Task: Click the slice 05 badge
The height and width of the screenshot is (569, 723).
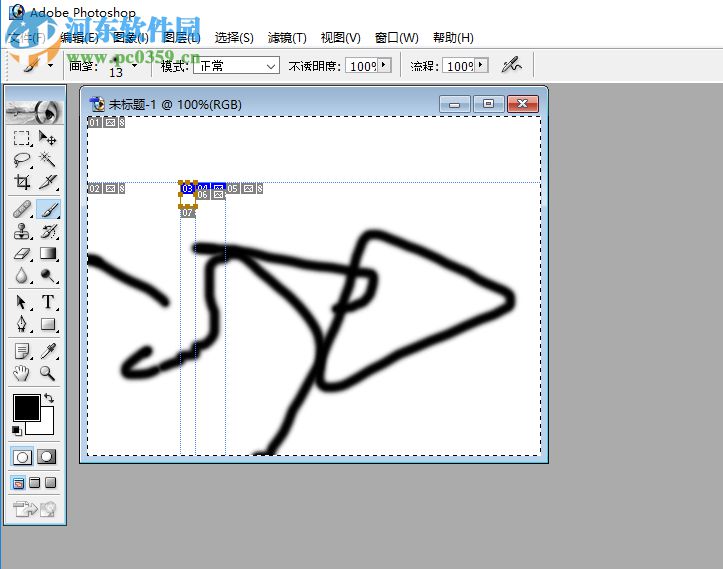Action: (x=232, y=188)
